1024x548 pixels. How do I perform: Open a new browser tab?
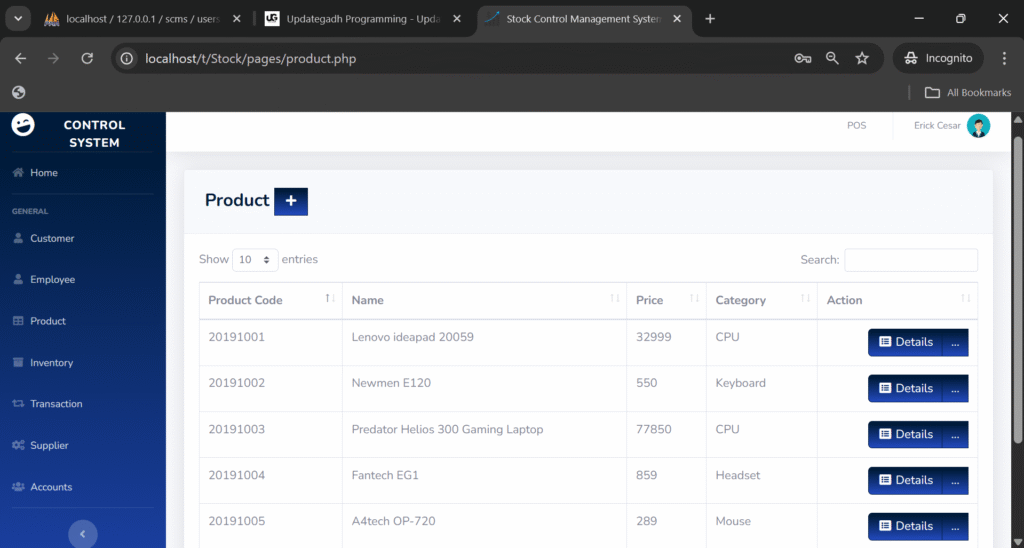pos(710,19)
